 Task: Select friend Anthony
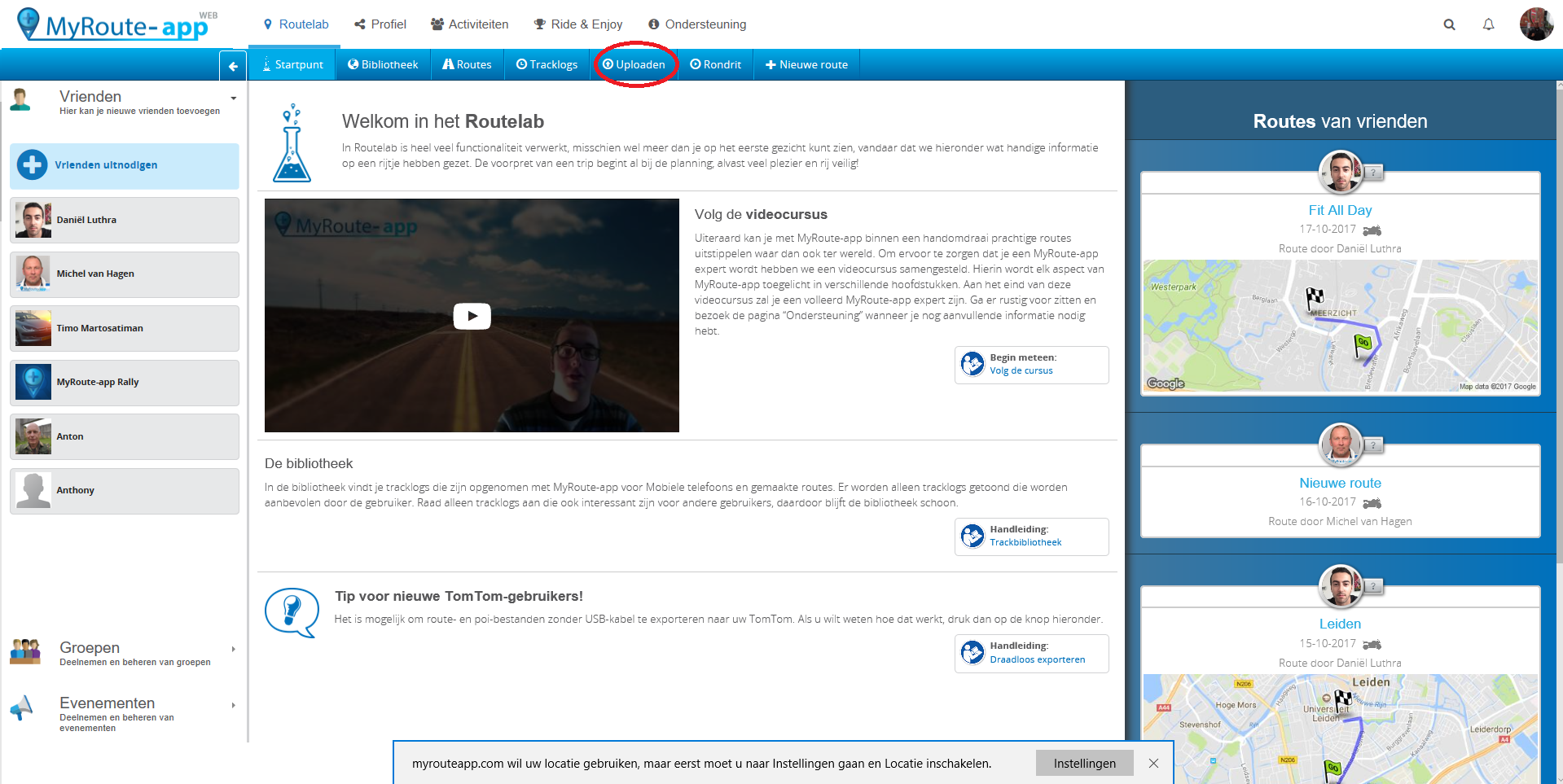125,491
